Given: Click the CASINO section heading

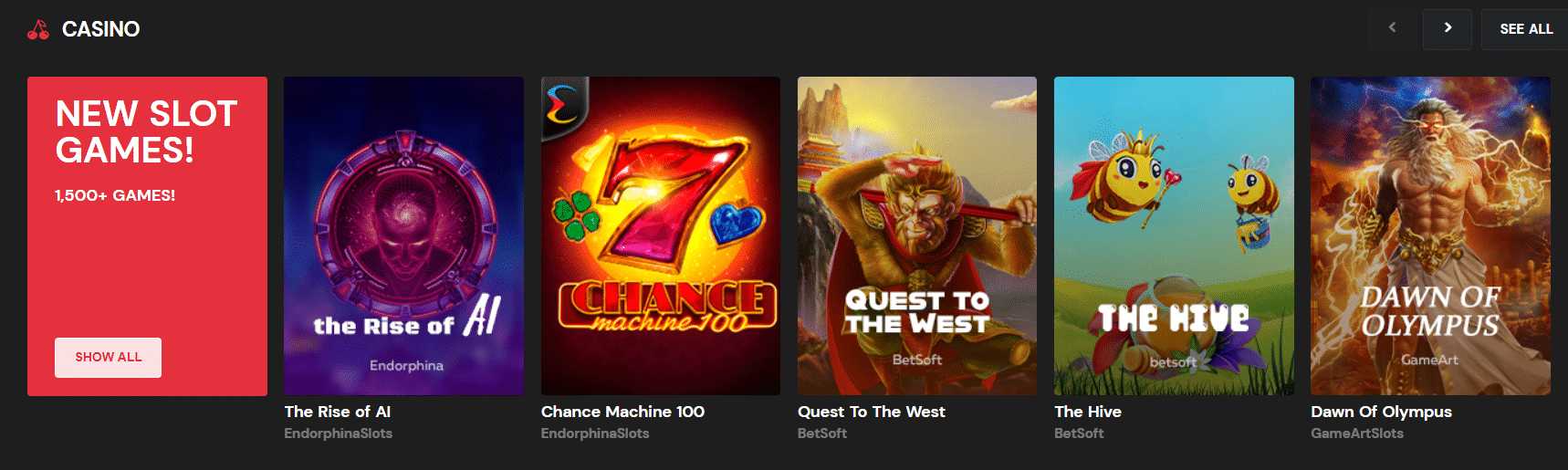Looking at the screenshot, I should point(100,29).
